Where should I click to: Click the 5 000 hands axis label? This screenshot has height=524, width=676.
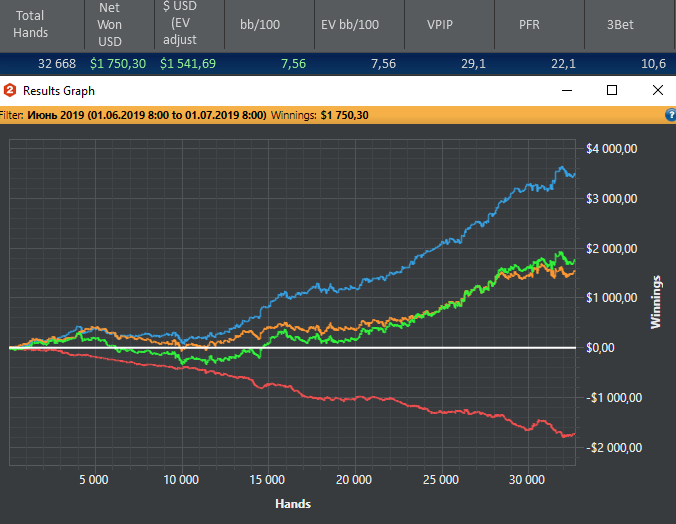(94, 480)
